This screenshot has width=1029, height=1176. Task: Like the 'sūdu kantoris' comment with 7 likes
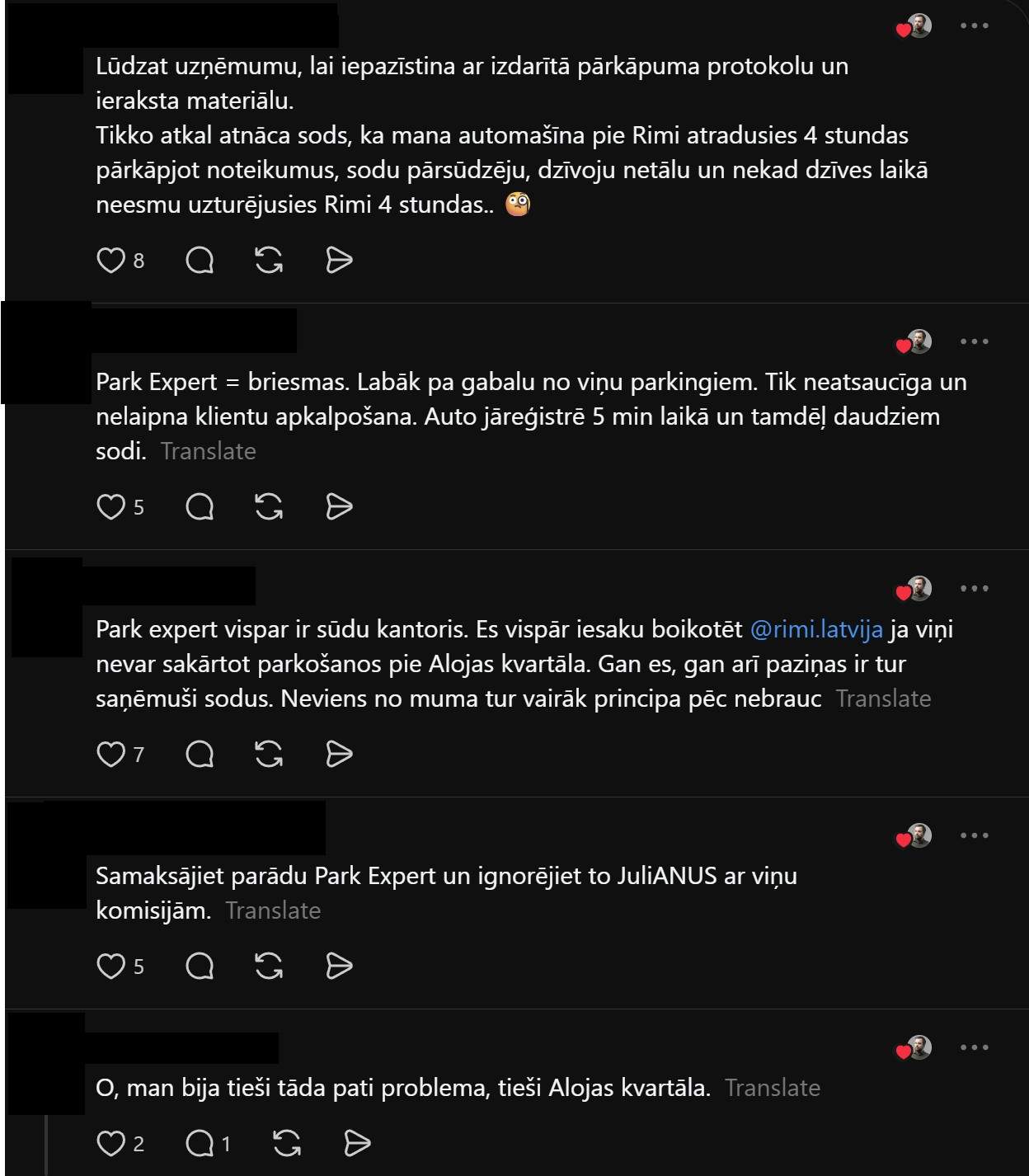point(110,754)
